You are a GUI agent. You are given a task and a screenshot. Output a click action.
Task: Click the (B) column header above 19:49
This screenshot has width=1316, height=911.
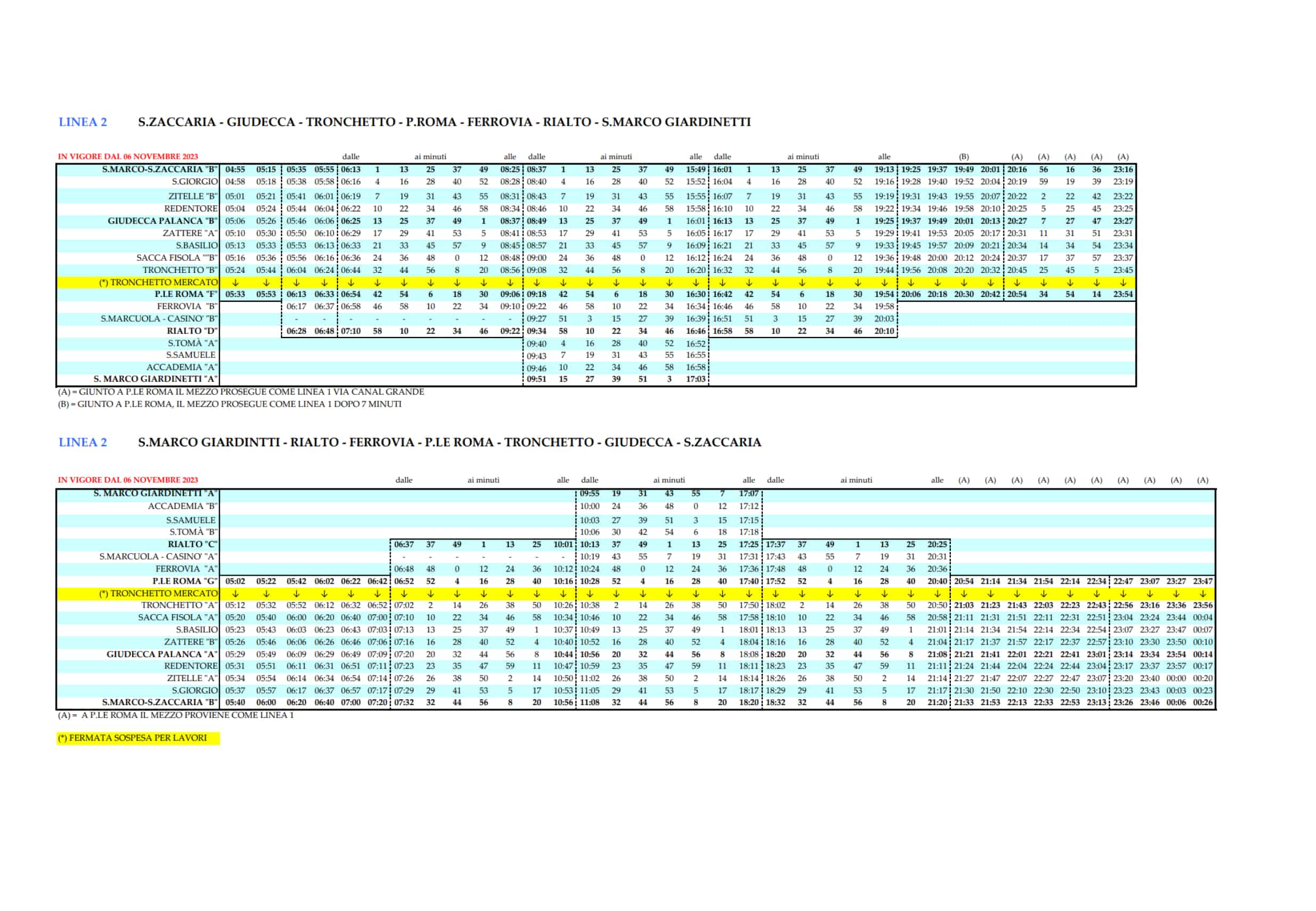tap(964, 156)
